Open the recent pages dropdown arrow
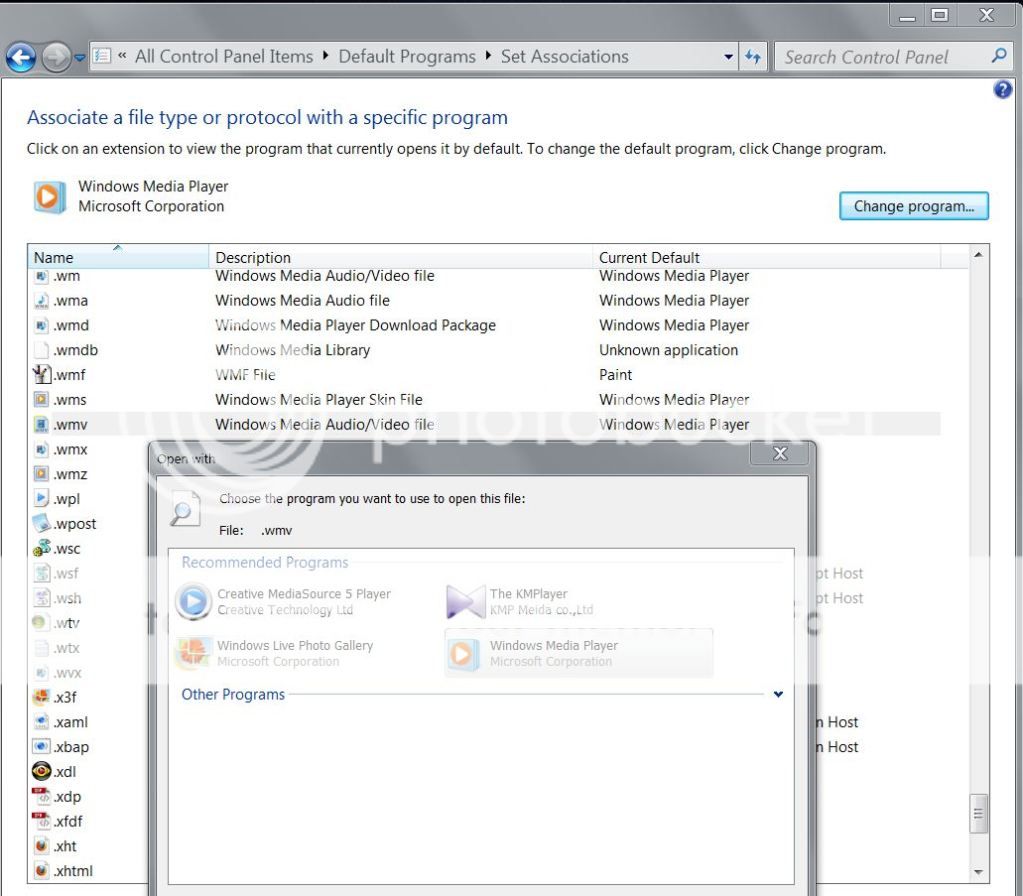This screenshot has width=1023, height=896. [80, 57]
